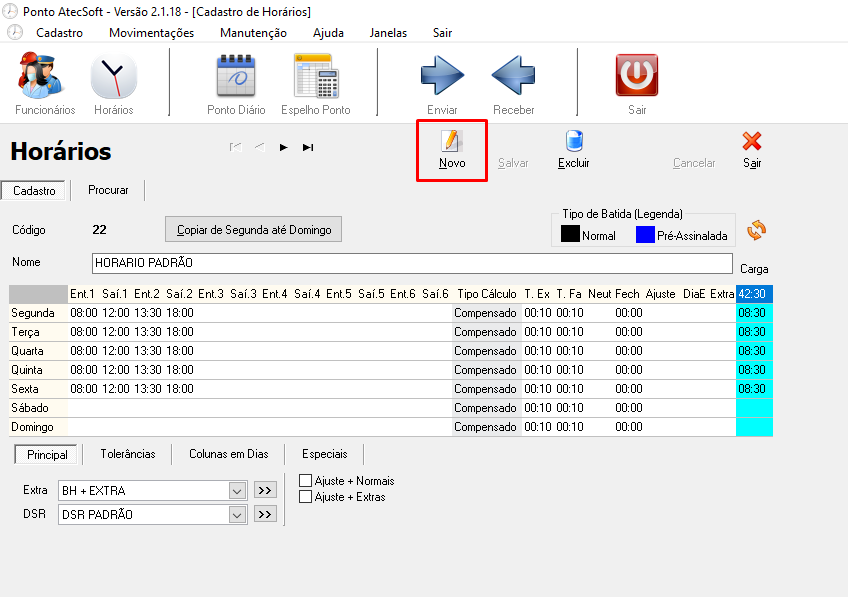Click the Ent.1 column header
Screen dimensions: 848x597
click(82, 294)
